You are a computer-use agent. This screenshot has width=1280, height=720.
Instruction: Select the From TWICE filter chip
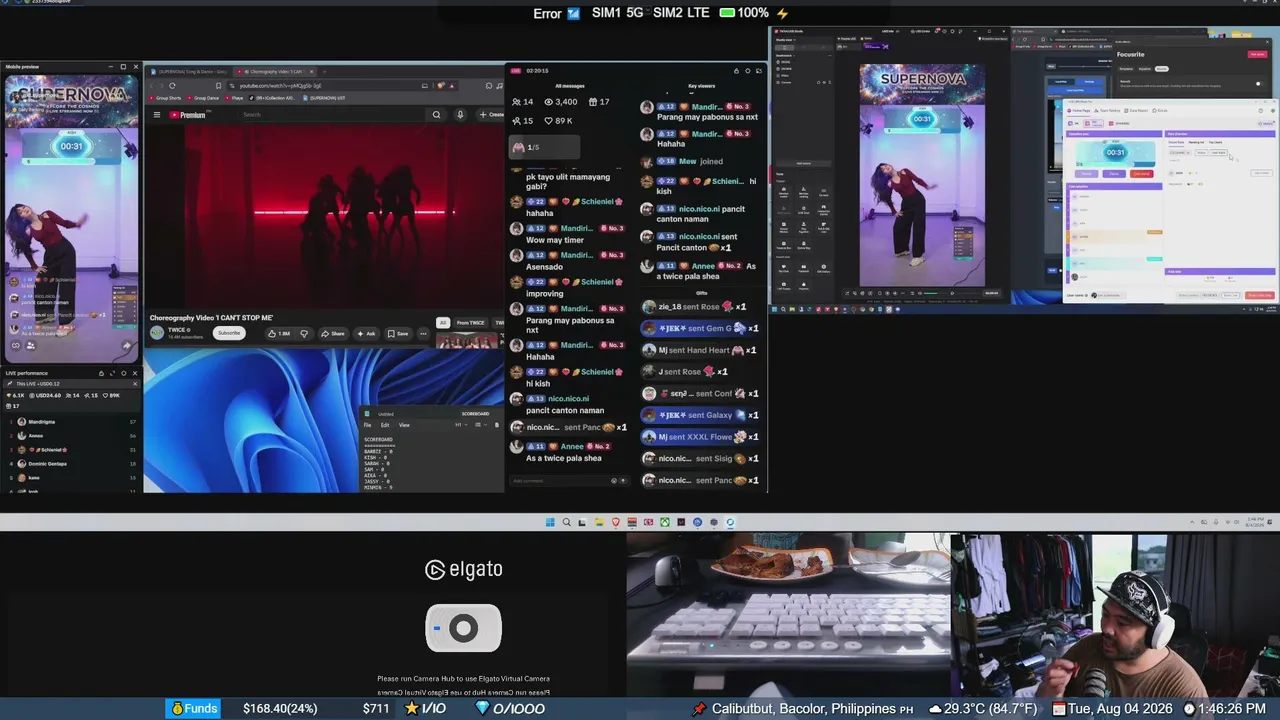pyautogui.click(x=470, y=323)
